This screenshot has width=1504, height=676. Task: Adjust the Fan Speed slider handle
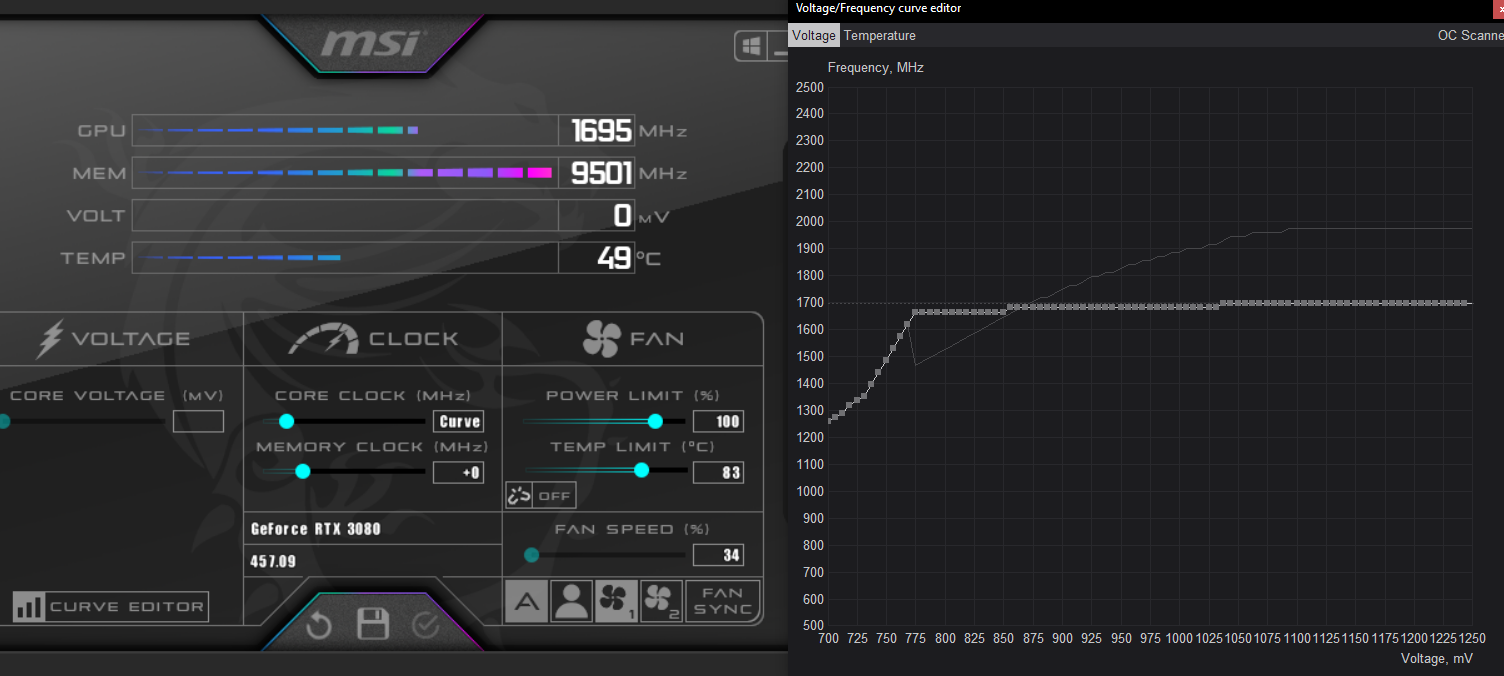531,555
